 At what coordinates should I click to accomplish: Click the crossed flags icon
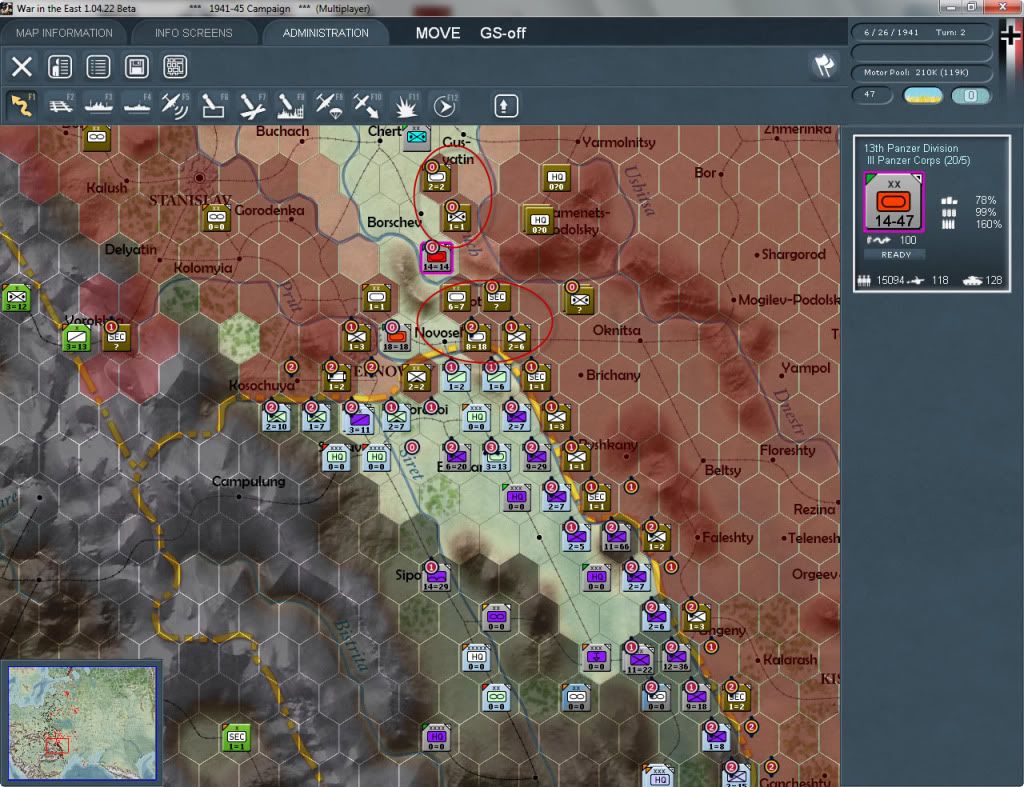824,65
